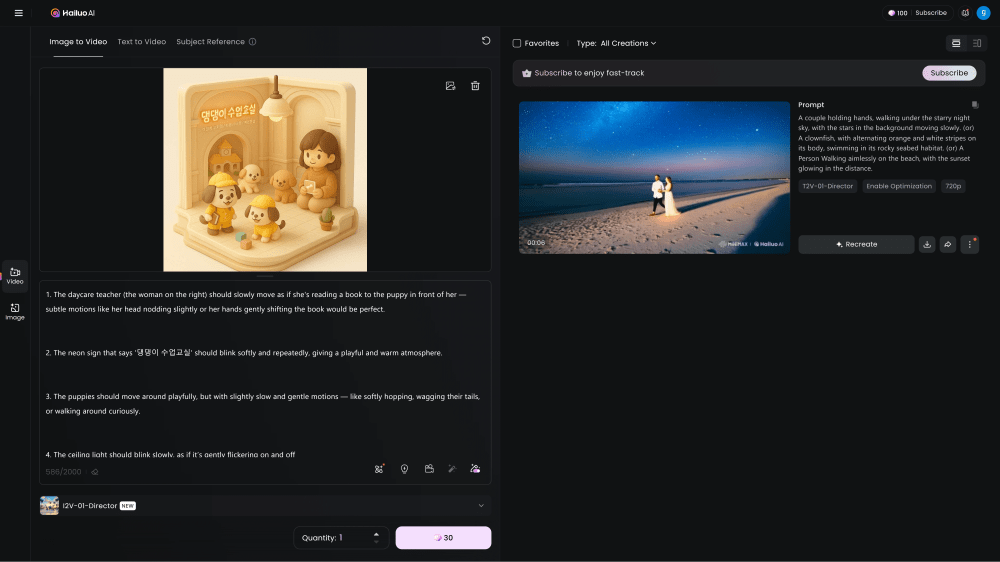Click the Subject Reference info icon
1000x562 pixels.
click(253, 41)
